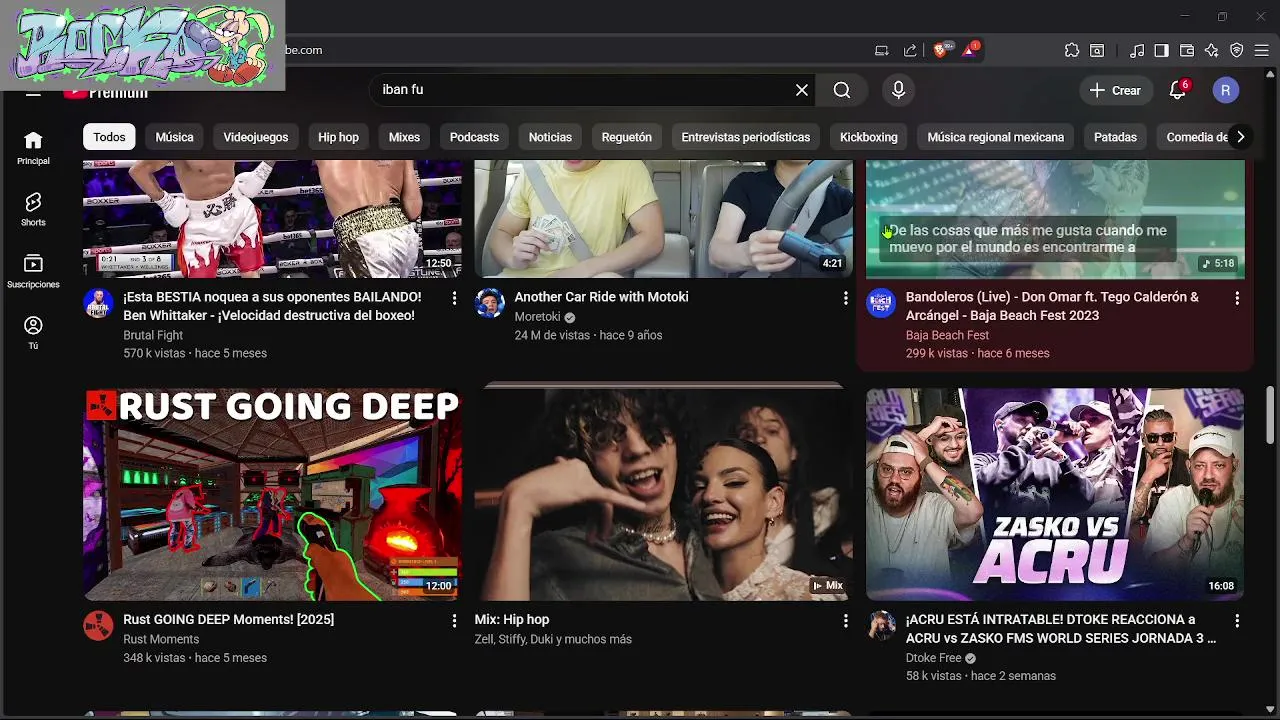Click title Another Car Ride with Motoki
Screen dimensions: 1280x720
click(601, 297)
